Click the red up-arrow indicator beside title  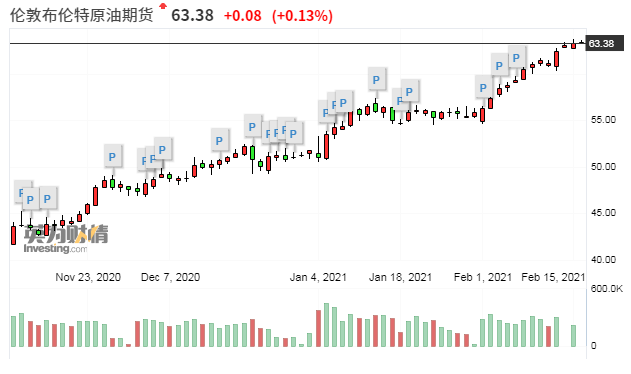point(163,6)
